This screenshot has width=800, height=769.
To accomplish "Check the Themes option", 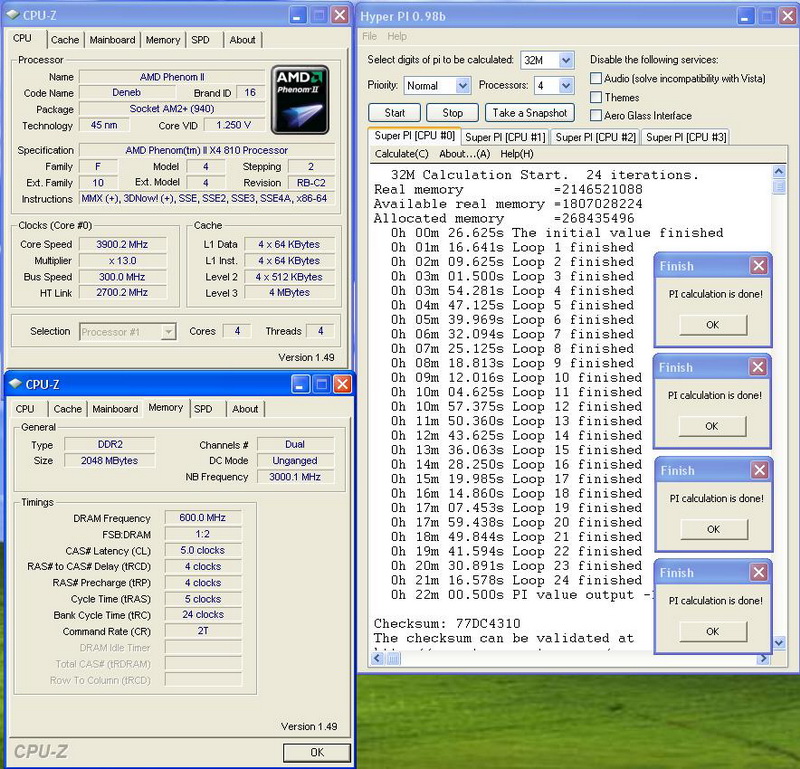I will (x=596, y=97).
